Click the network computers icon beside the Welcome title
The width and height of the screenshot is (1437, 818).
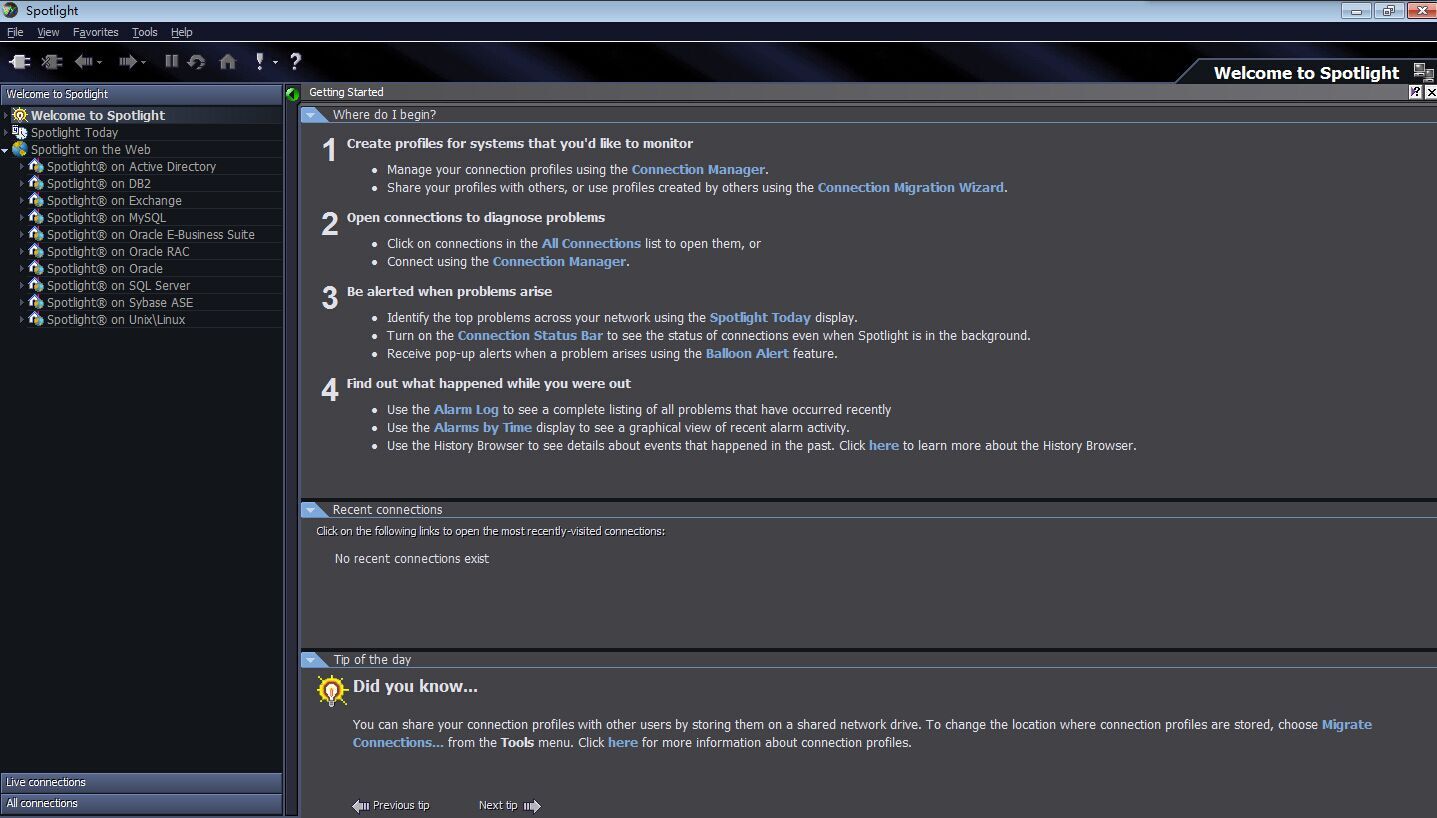pyautogui.click(x=1423, y=72)
